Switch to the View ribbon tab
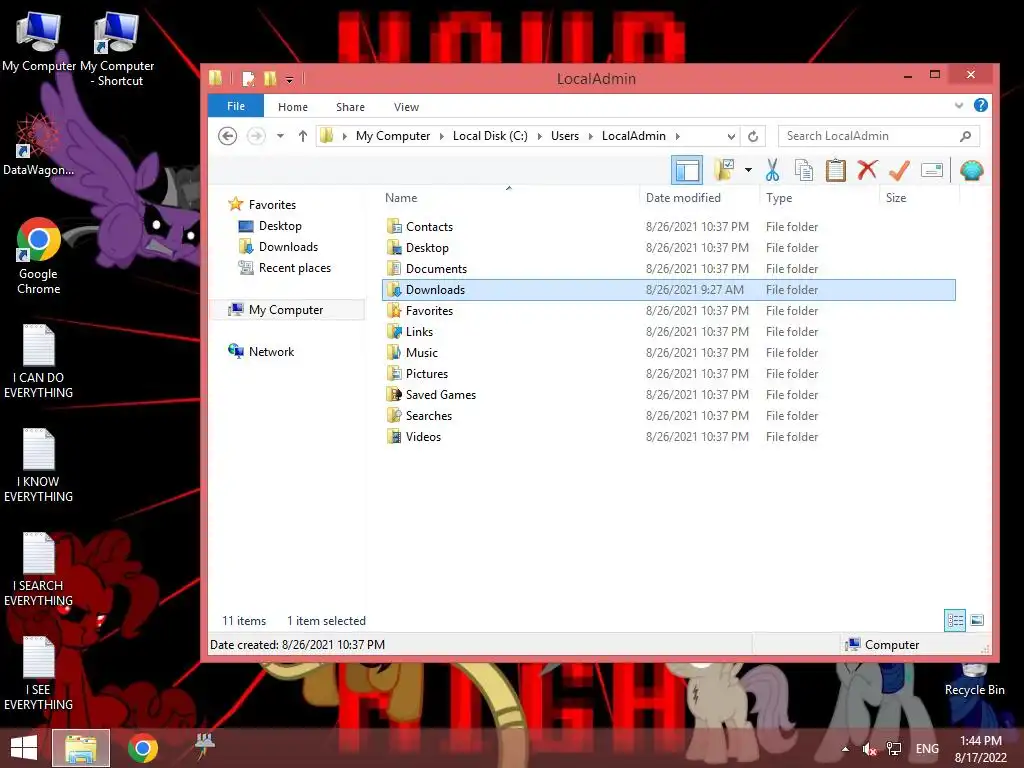The height and width of the screenshot is (768, 1024). click(x=406, y=107)
